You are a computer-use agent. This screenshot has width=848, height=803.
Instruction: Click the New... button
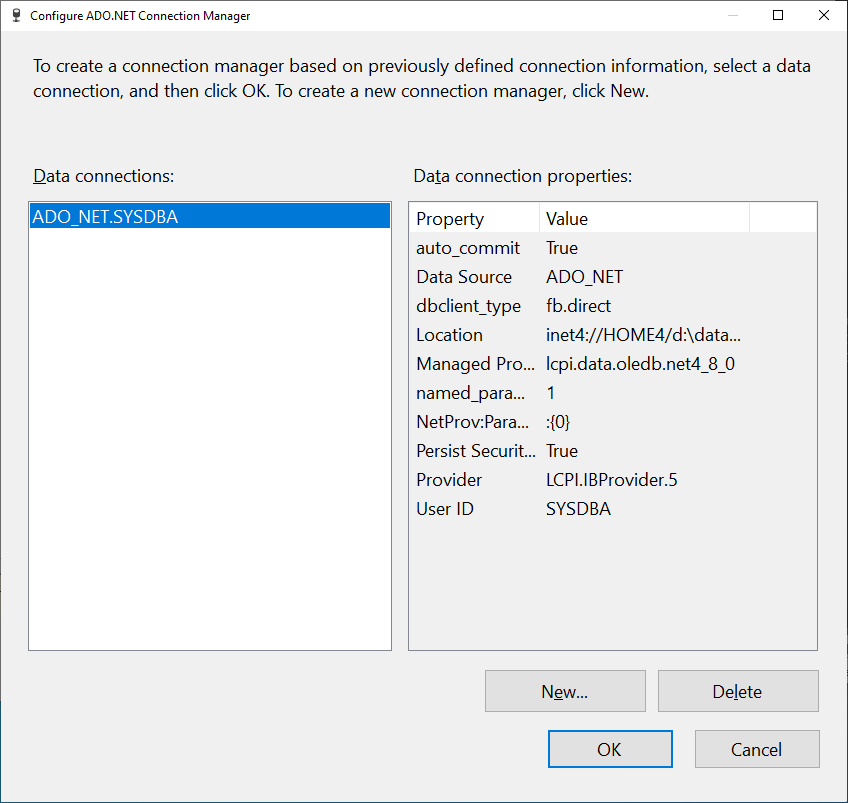click(x=565, y=691)
